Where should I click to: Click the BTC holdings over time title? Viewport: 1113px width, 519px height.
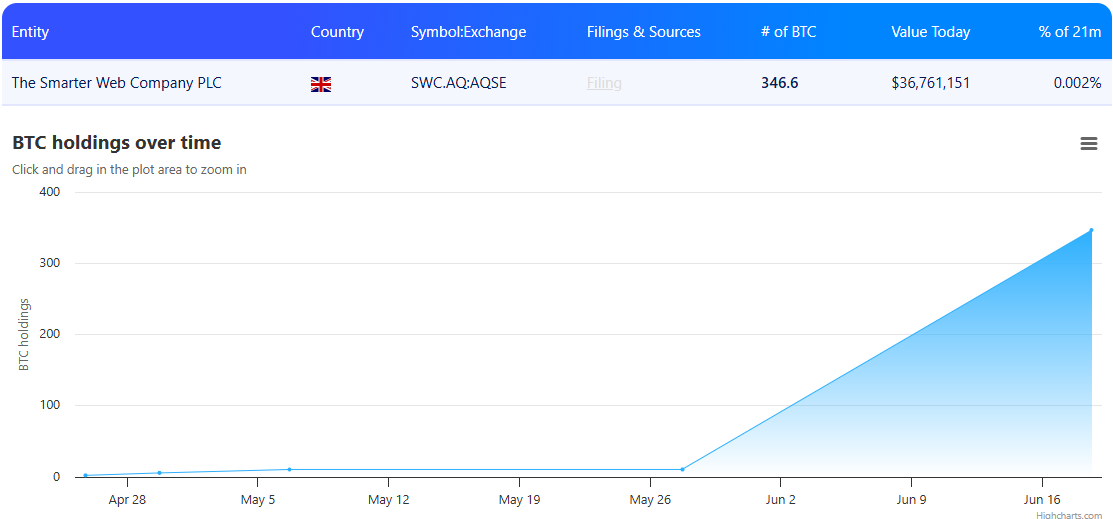(x=116, y=143)
